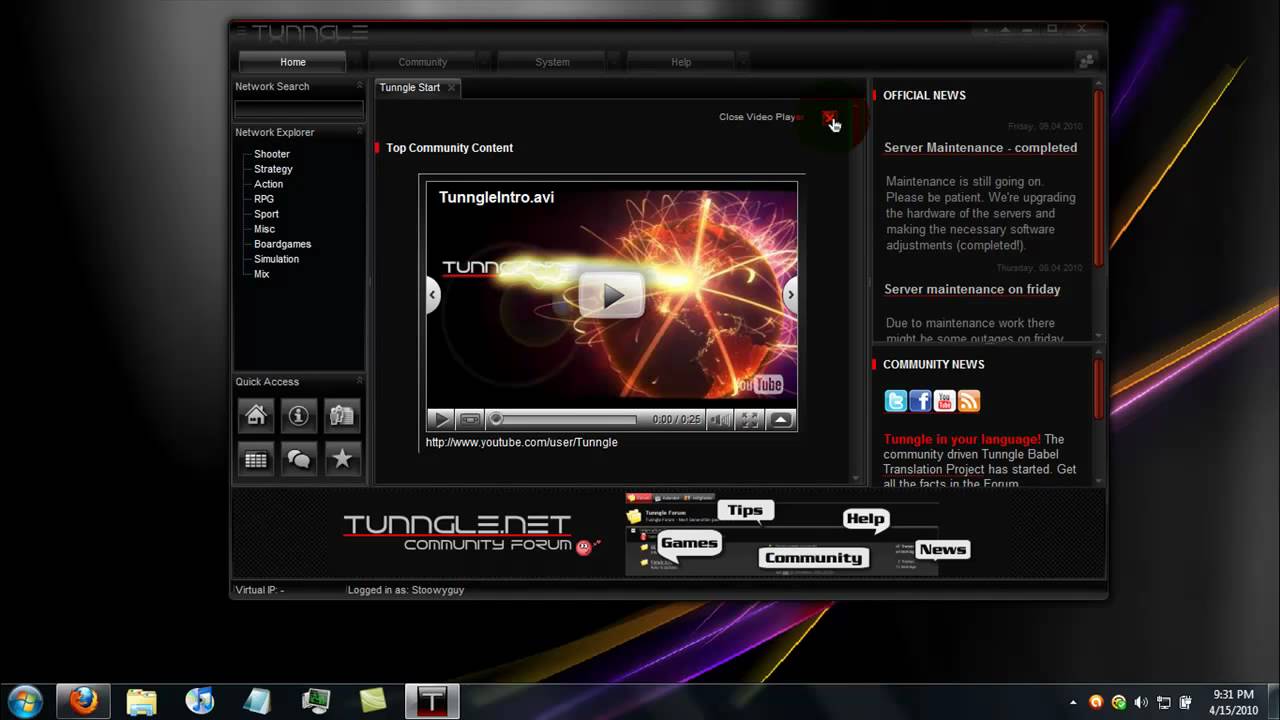Open the Home quick access icon
Screen dimensions: 1280x720
click(x=256, y=415)
